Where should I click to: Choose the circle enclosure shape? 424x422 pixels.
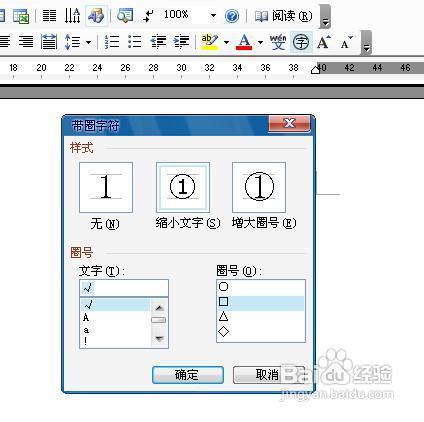point(261,287)
